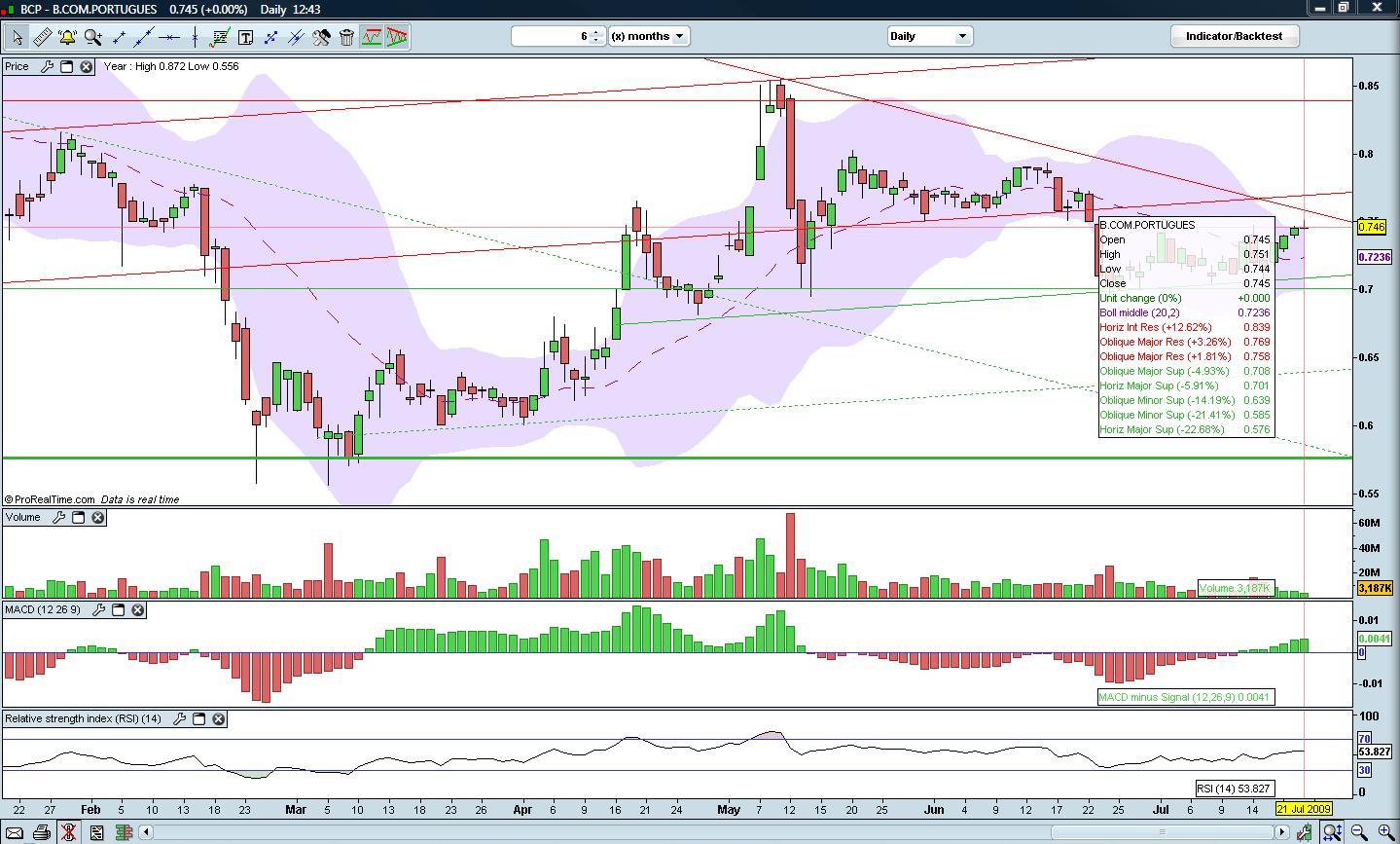Viewport: 1400px width, 844px height.
Task: Open the hammer and wrench settings tool
Action: (321, 37)
